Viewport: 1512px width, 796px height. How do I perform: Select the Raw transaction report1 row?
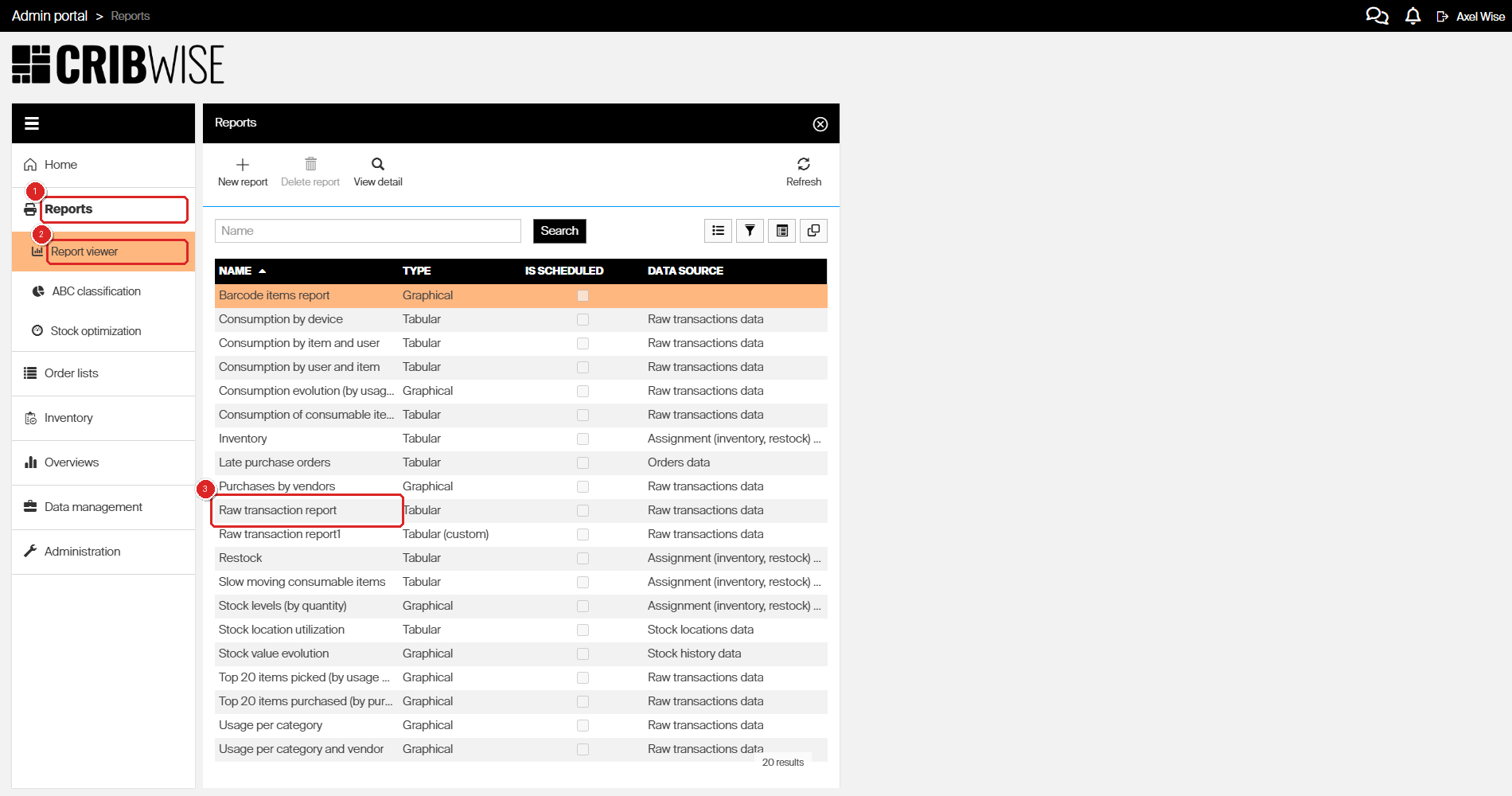point(521,534)
